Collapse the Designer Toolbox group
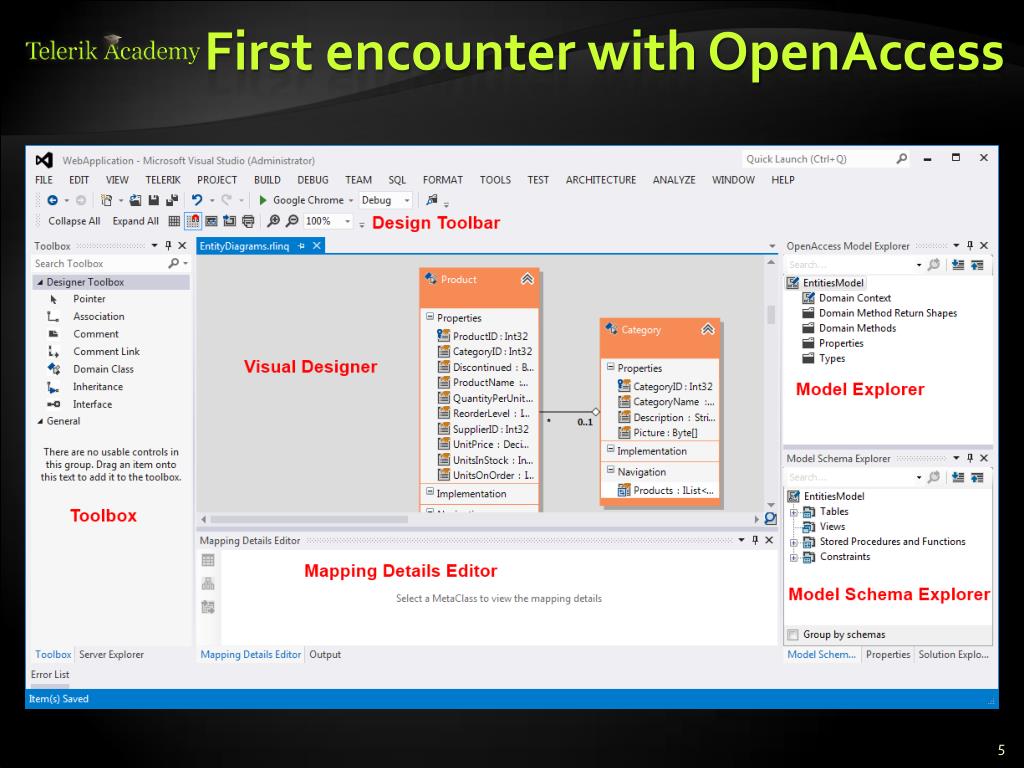1024x768 pixels. [x=40, y=282]
